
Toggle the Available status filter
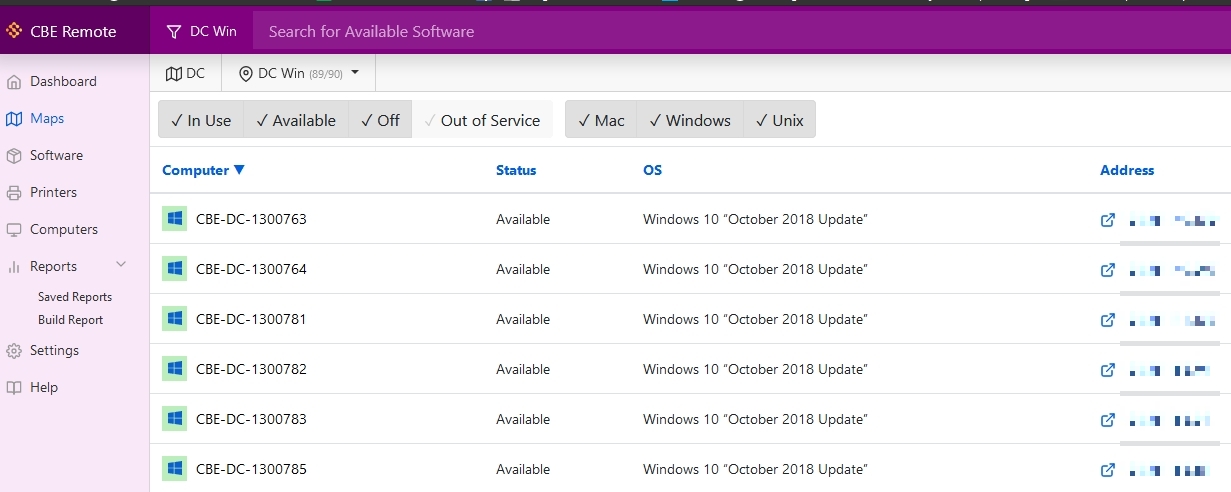tap(296, 120)
